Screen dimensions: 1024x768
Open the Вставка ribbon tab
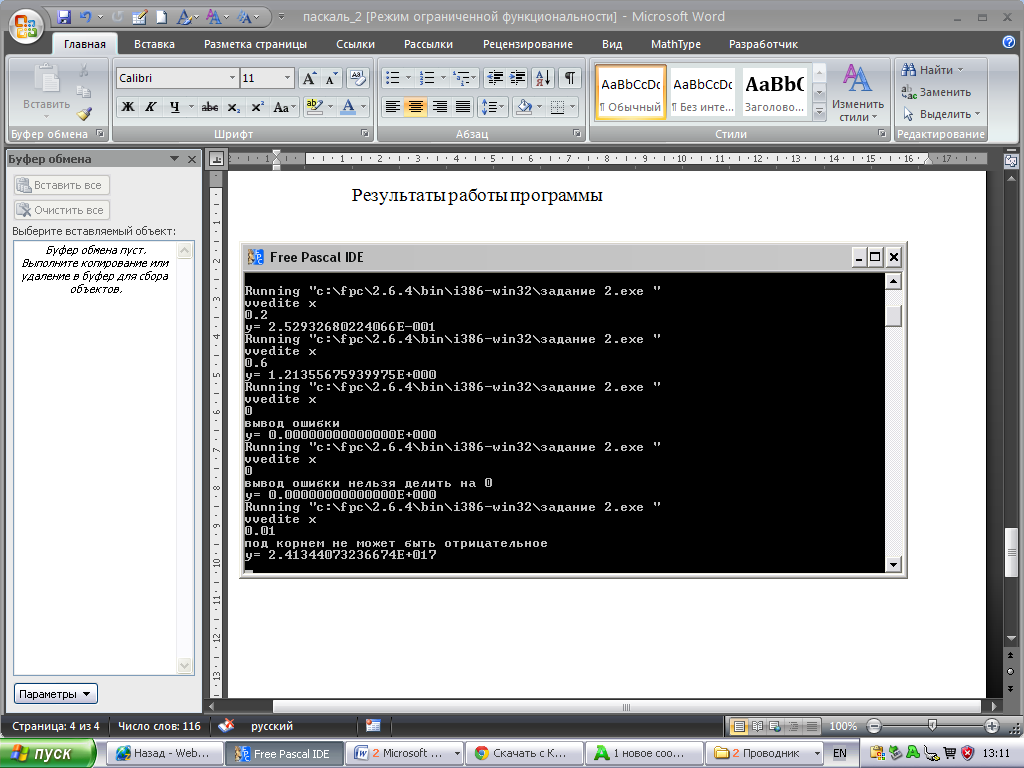154,44
